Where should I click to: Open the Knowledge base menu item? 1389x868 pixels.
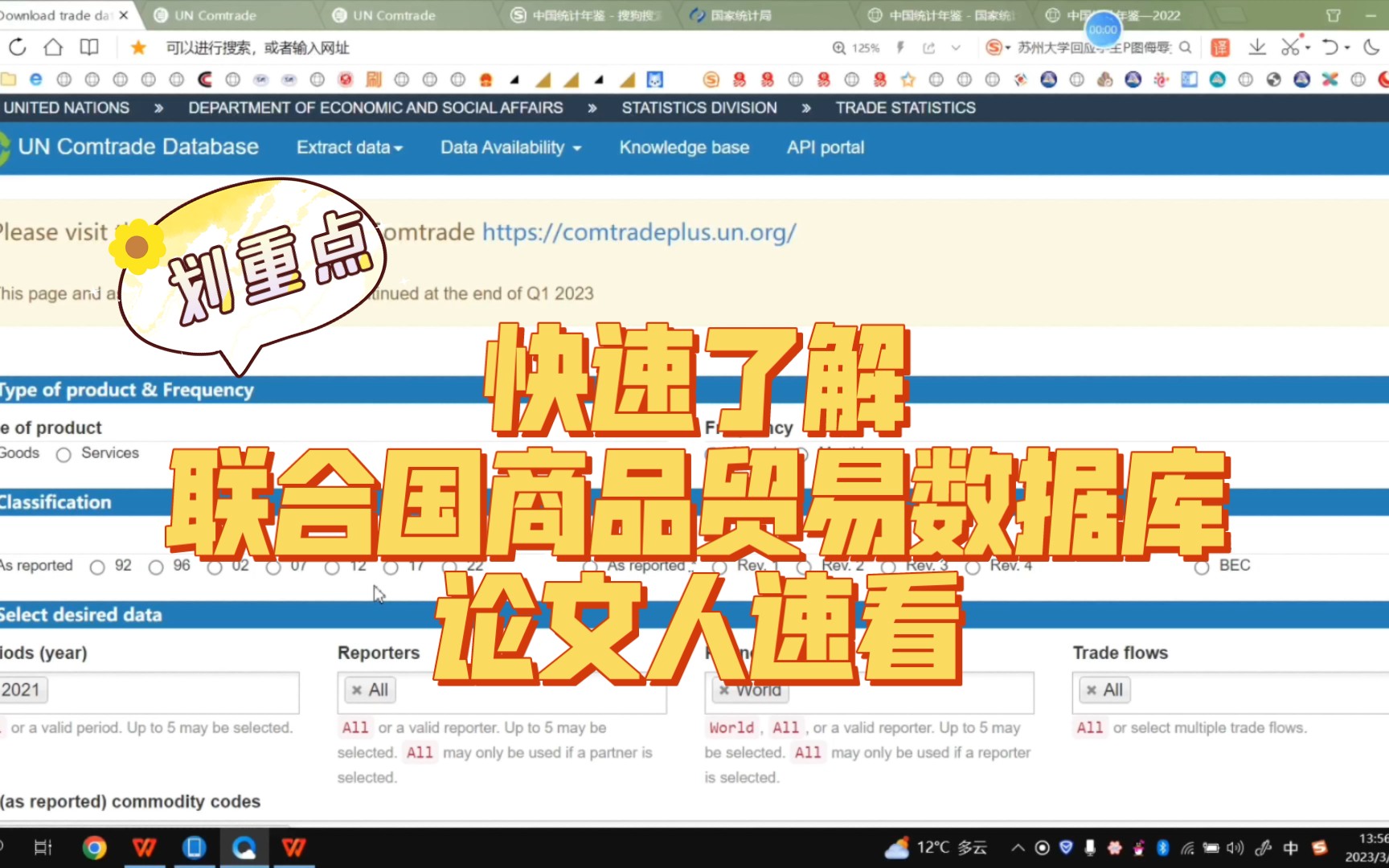point(684,148)
